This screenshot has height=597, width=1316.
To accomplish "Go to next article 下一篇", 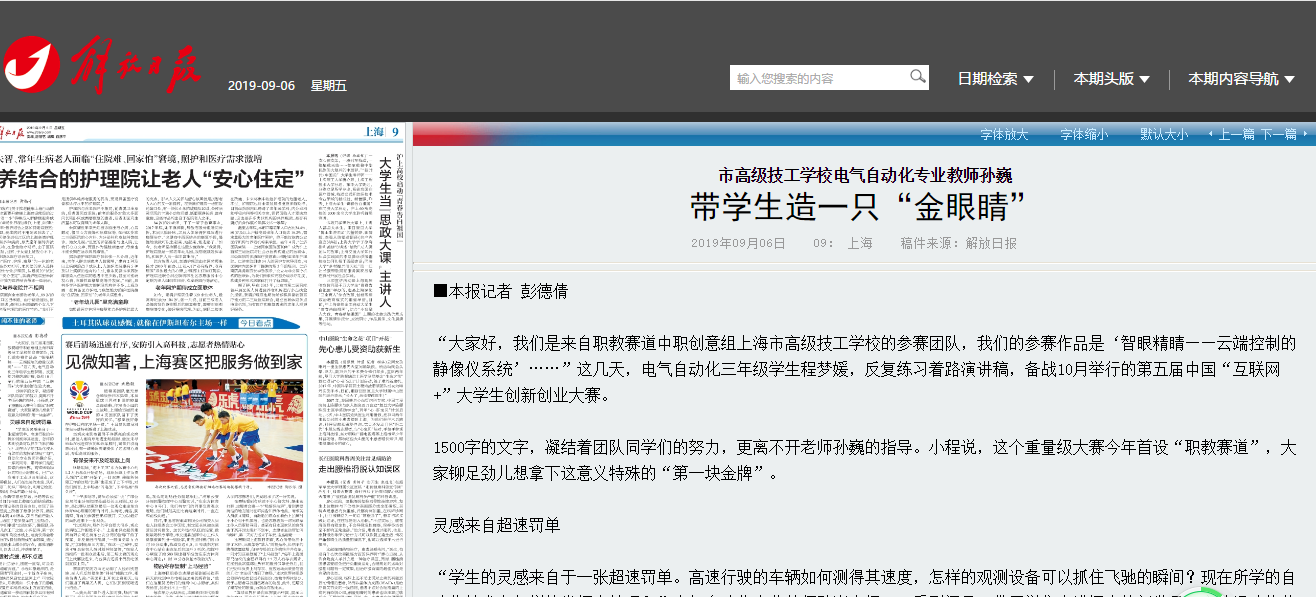I will [x=1278, y=134].
